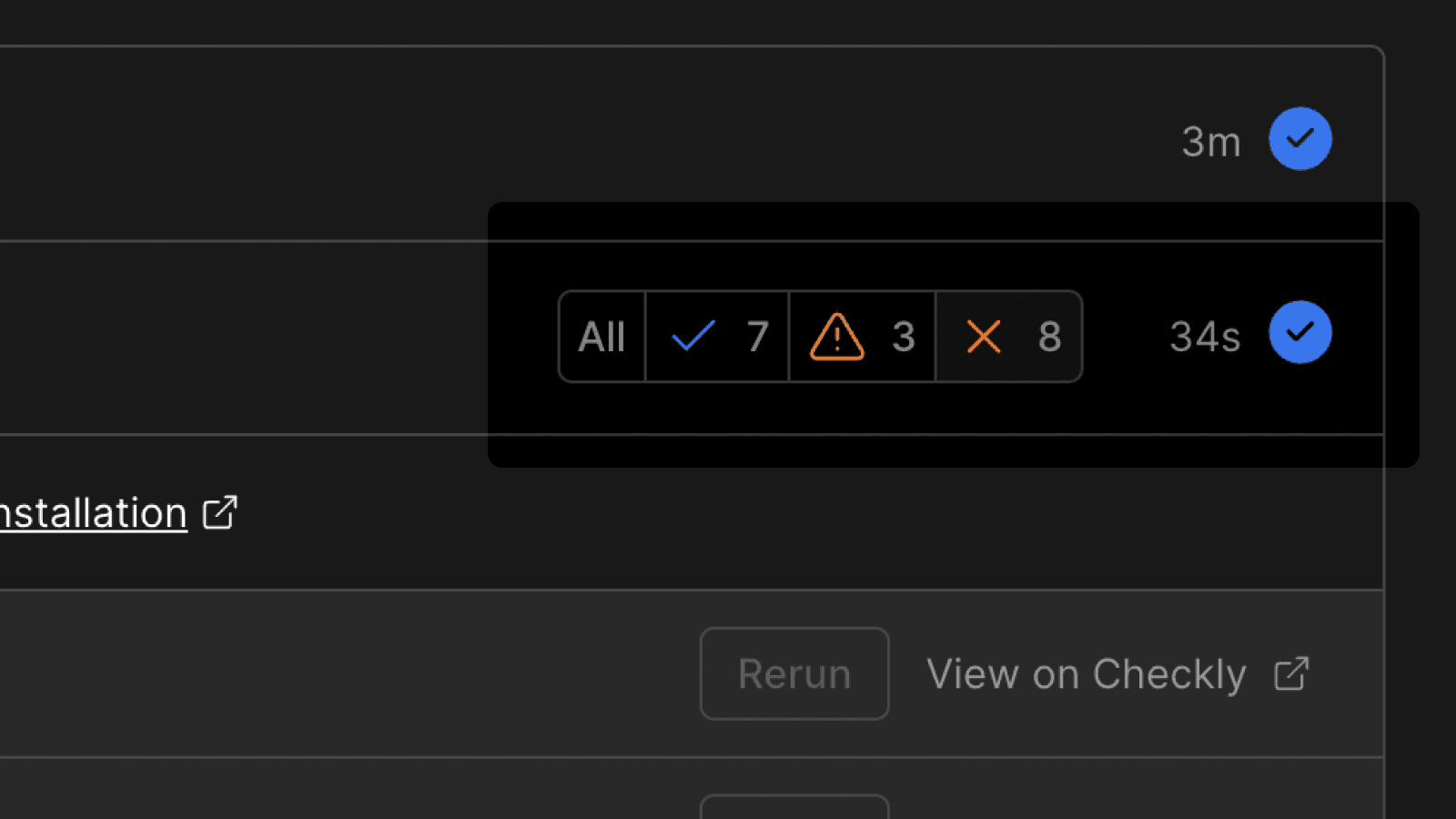Click the blue success badge beside 34s
1456x819 pixels.
pos(1300,332)
